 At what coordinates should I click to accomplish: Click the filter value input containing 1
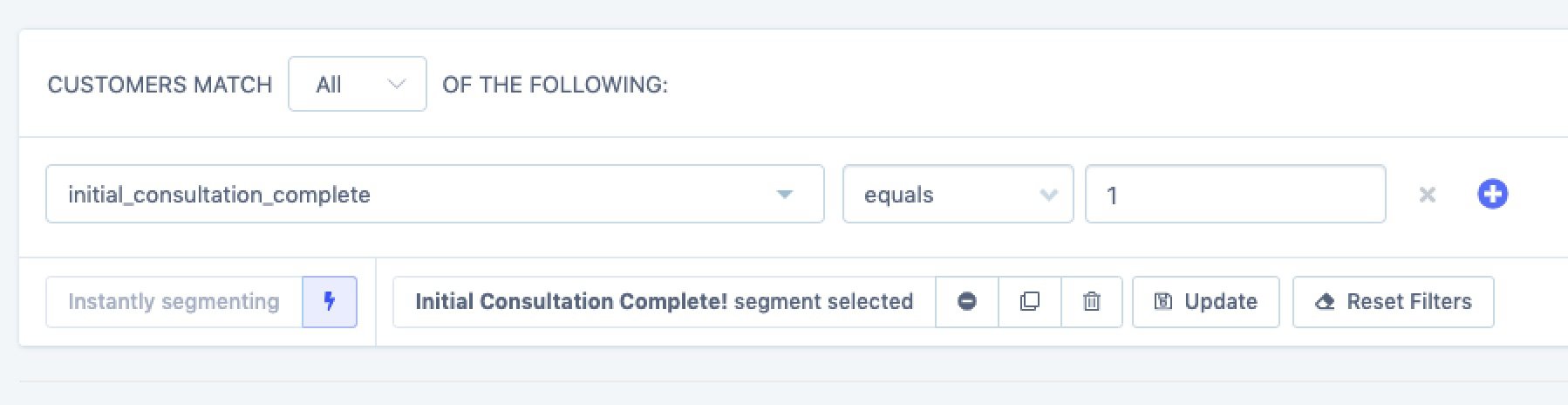pos(1235,194)
